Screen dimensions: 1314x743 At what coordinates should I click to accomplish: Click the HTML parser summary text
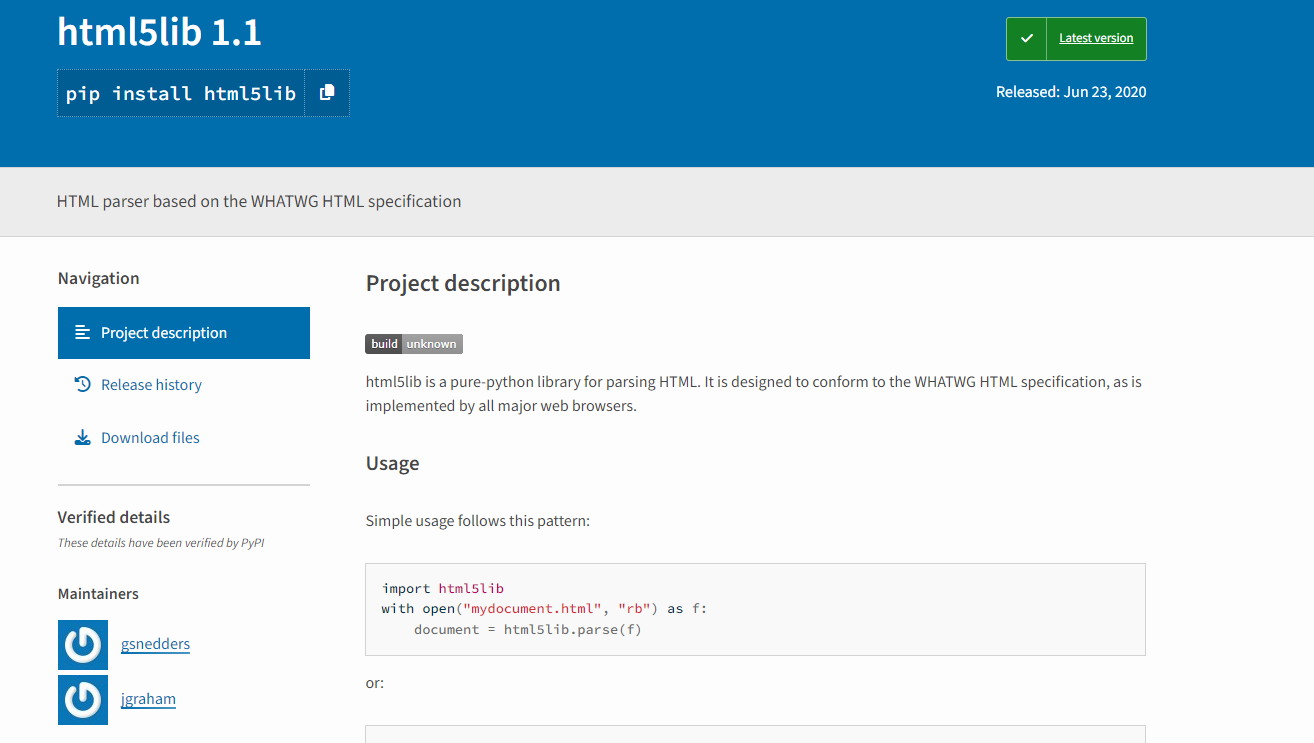(259, 201)
